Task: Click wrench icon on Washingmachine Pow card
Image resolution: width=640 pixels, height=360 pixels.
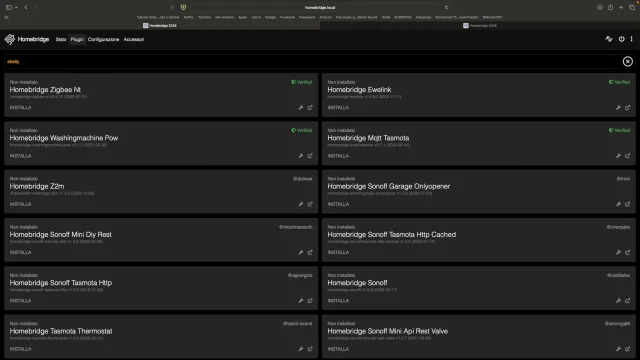Action: (301, 156)
